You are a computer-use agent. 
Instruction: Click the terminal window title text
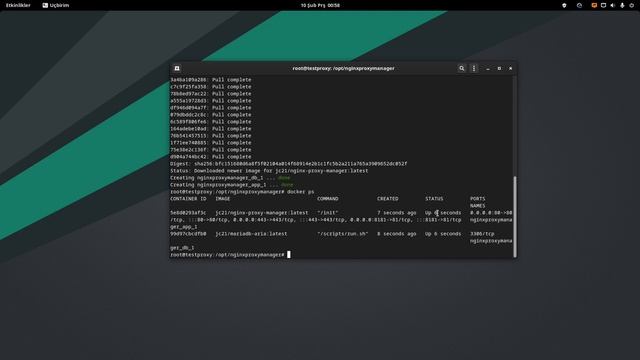(344, 69)
